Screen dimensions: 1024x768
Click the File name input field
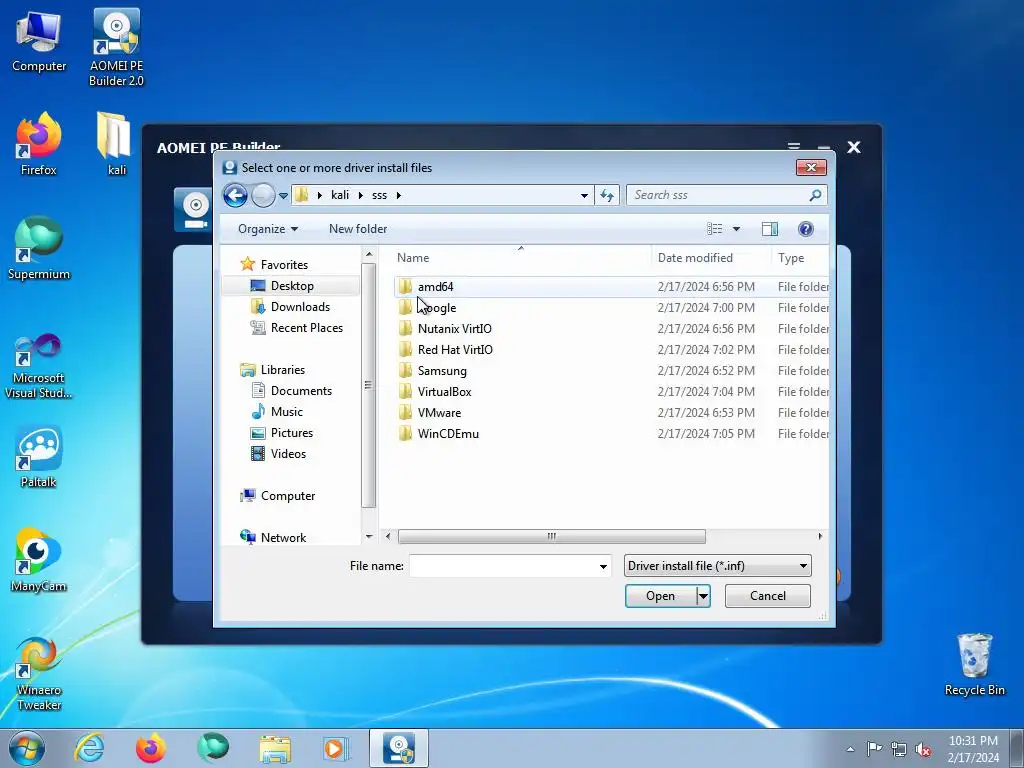coord(503,566)
